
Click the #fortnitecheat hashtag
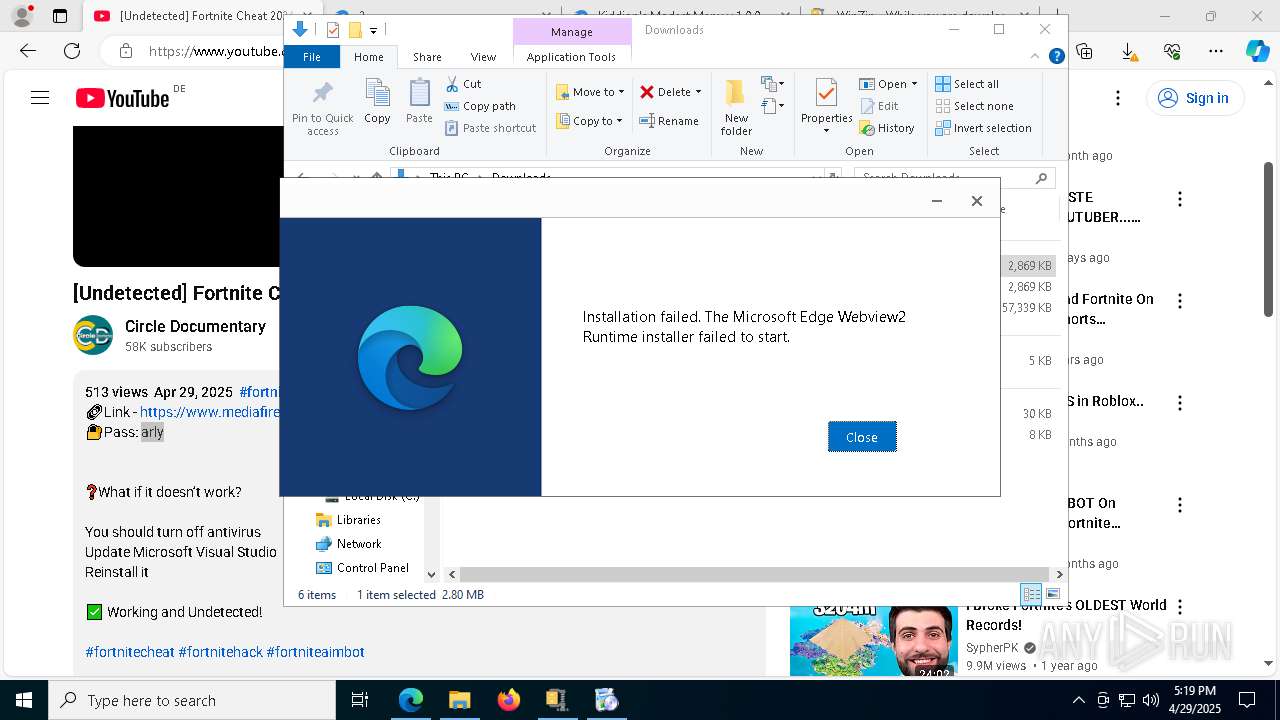[x=130, y=652]
